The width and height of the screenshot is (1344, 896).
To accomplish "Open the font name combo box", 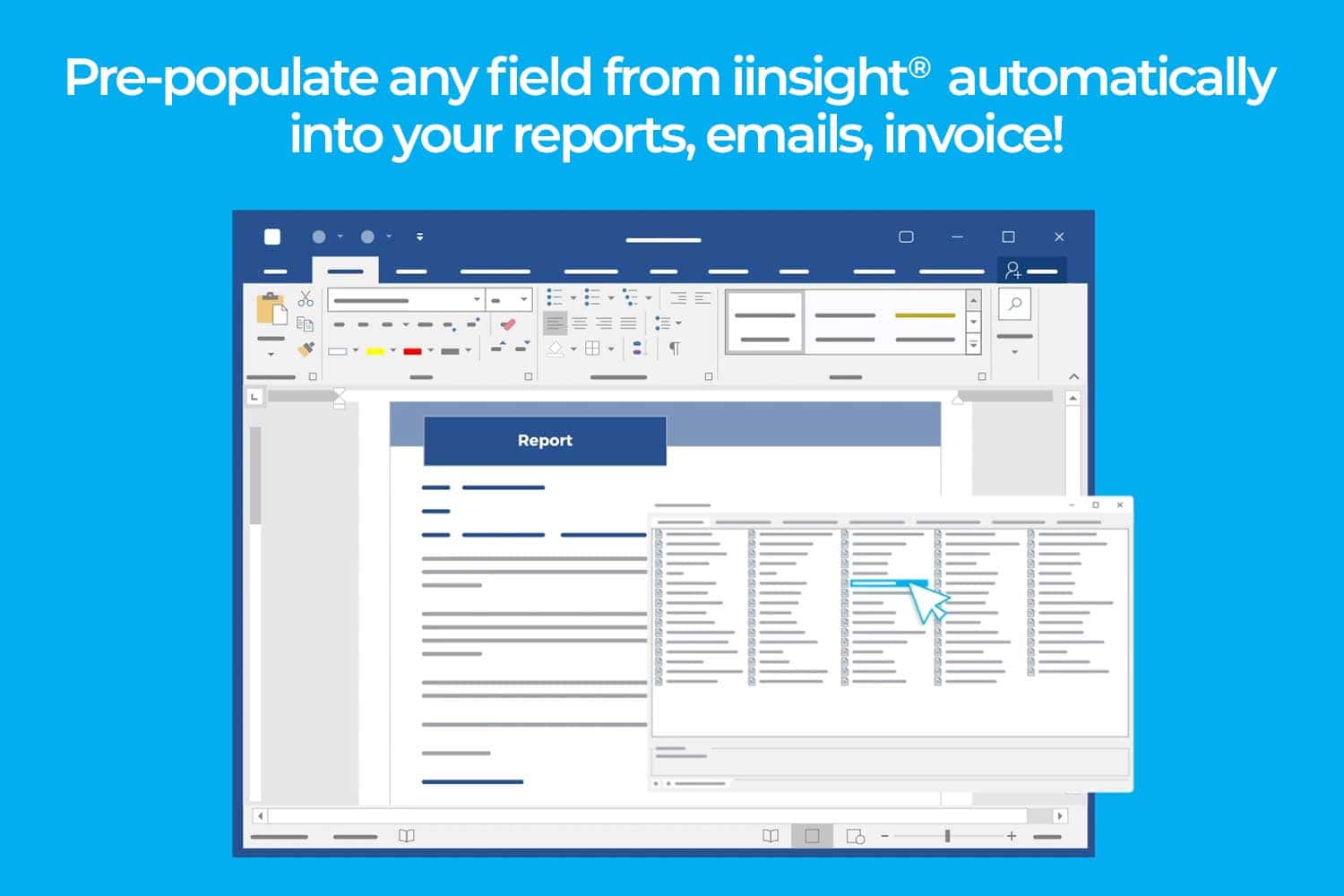I will (x=406, y=300).
